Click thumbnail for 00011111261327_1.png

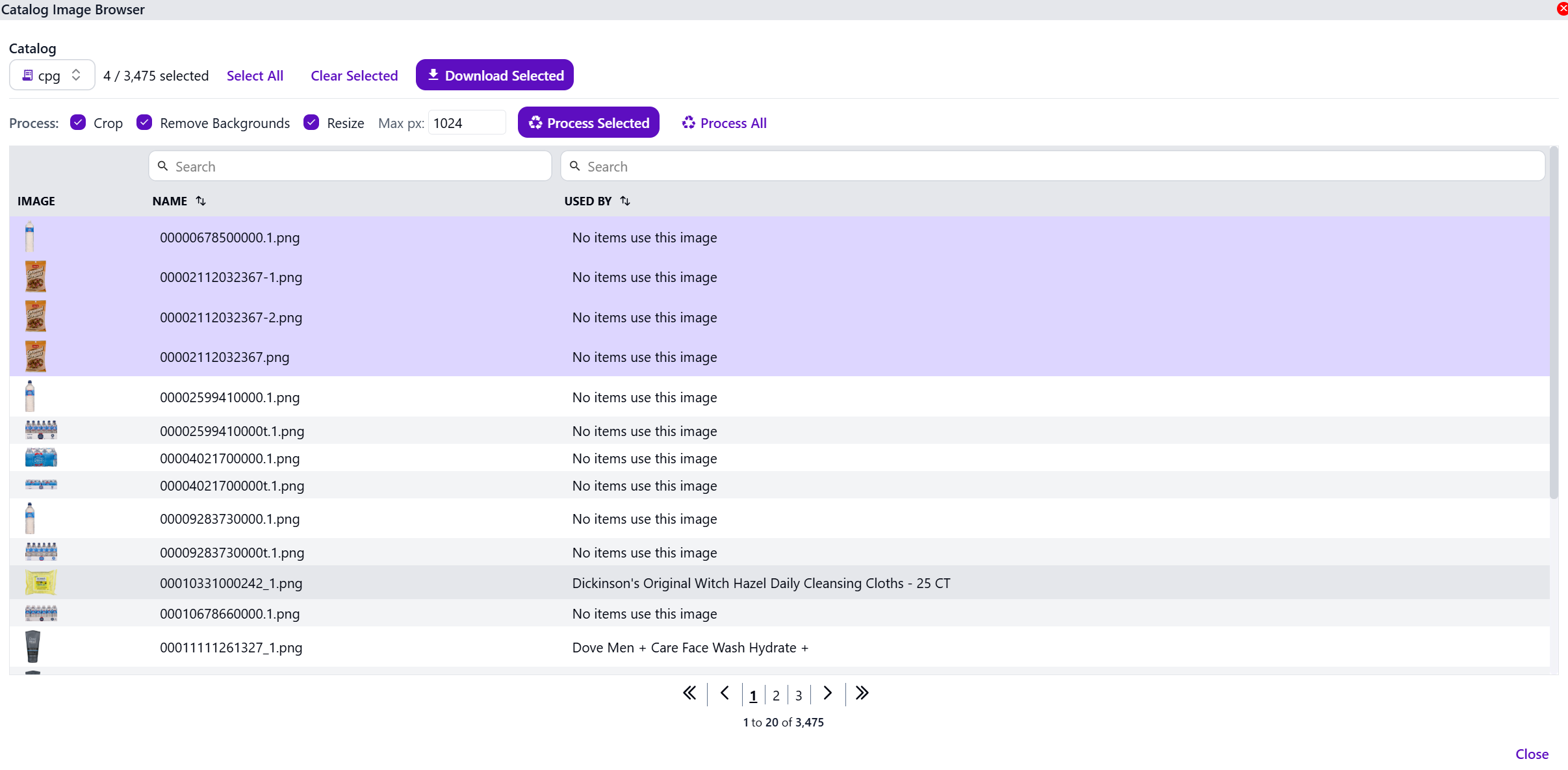click(32, 647)
